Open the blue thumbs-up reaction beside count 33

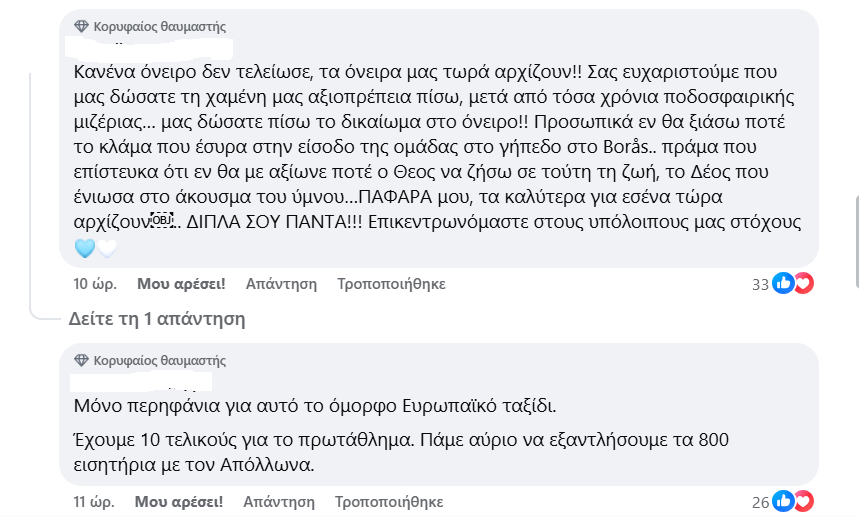783,283
